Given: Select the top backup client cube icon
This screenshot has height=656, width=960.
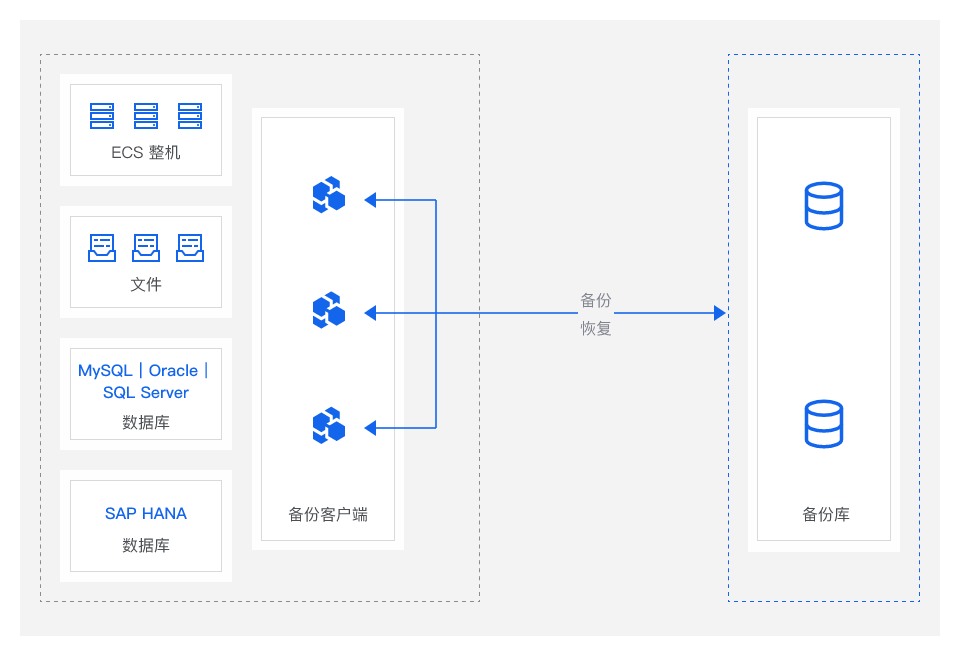Looking at the screenshot, I should [329, 195].
